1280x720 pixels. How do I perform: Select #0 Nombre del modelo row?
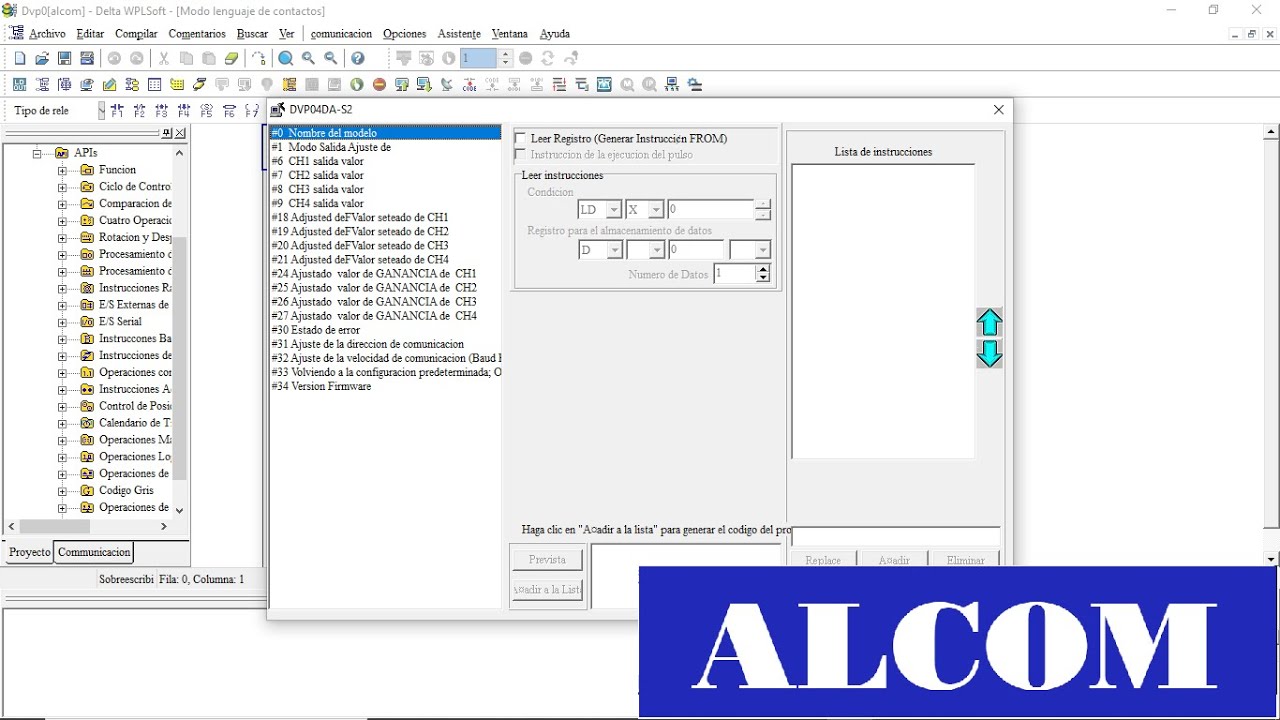click(385, 133)
